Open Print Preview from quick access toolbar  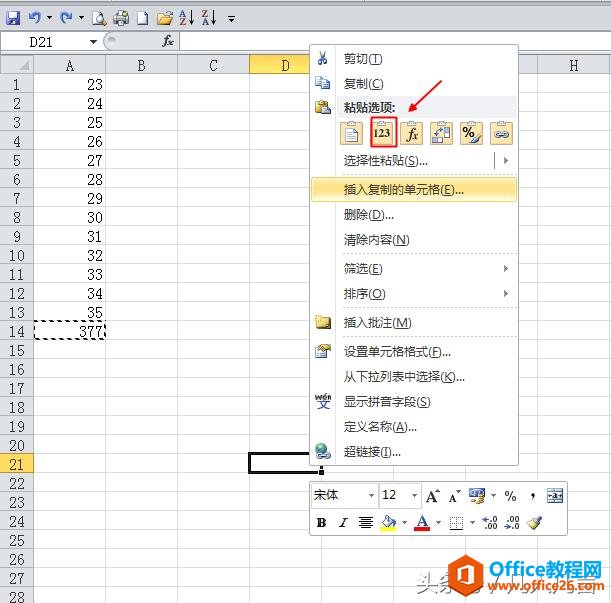coord(99,18)
